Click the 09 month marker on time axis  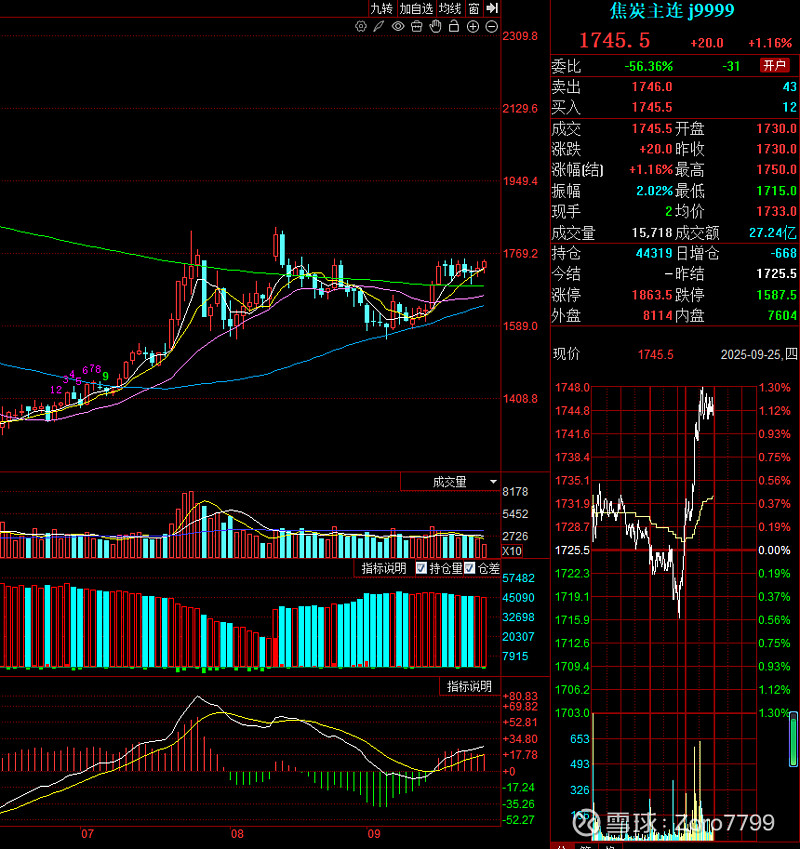pos(374,834)
